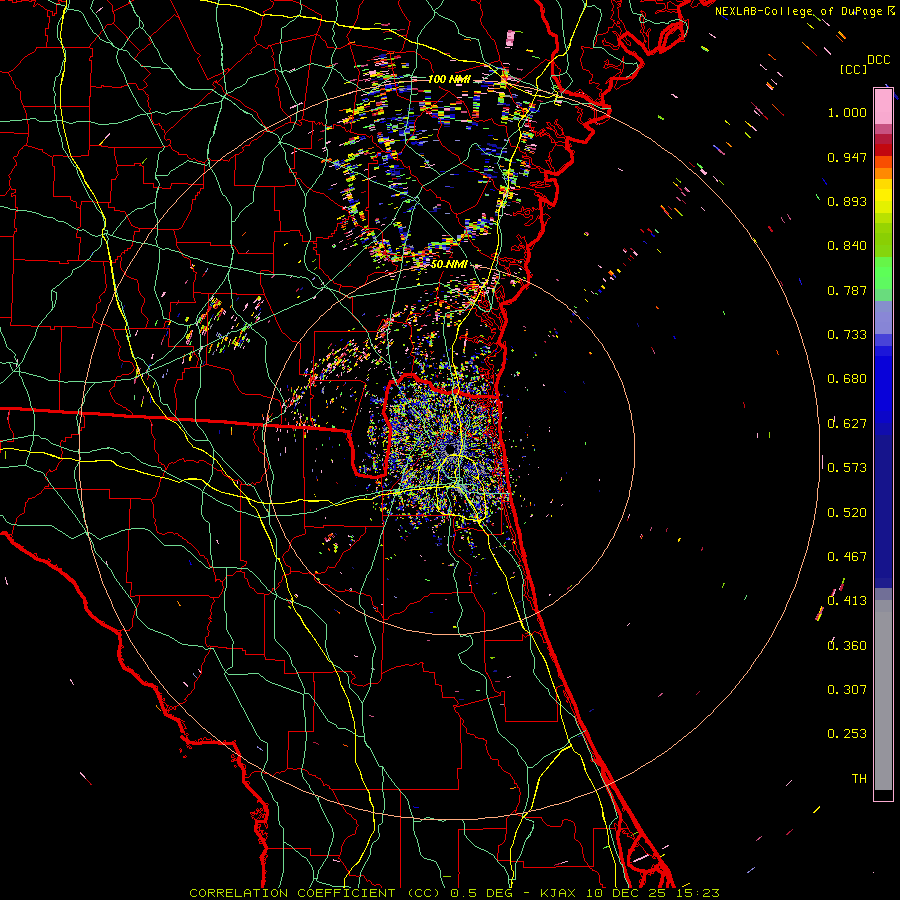This screenshot has height=900, width=900.
Task: Click the DCC product label
Action: [x=878, y=60]
